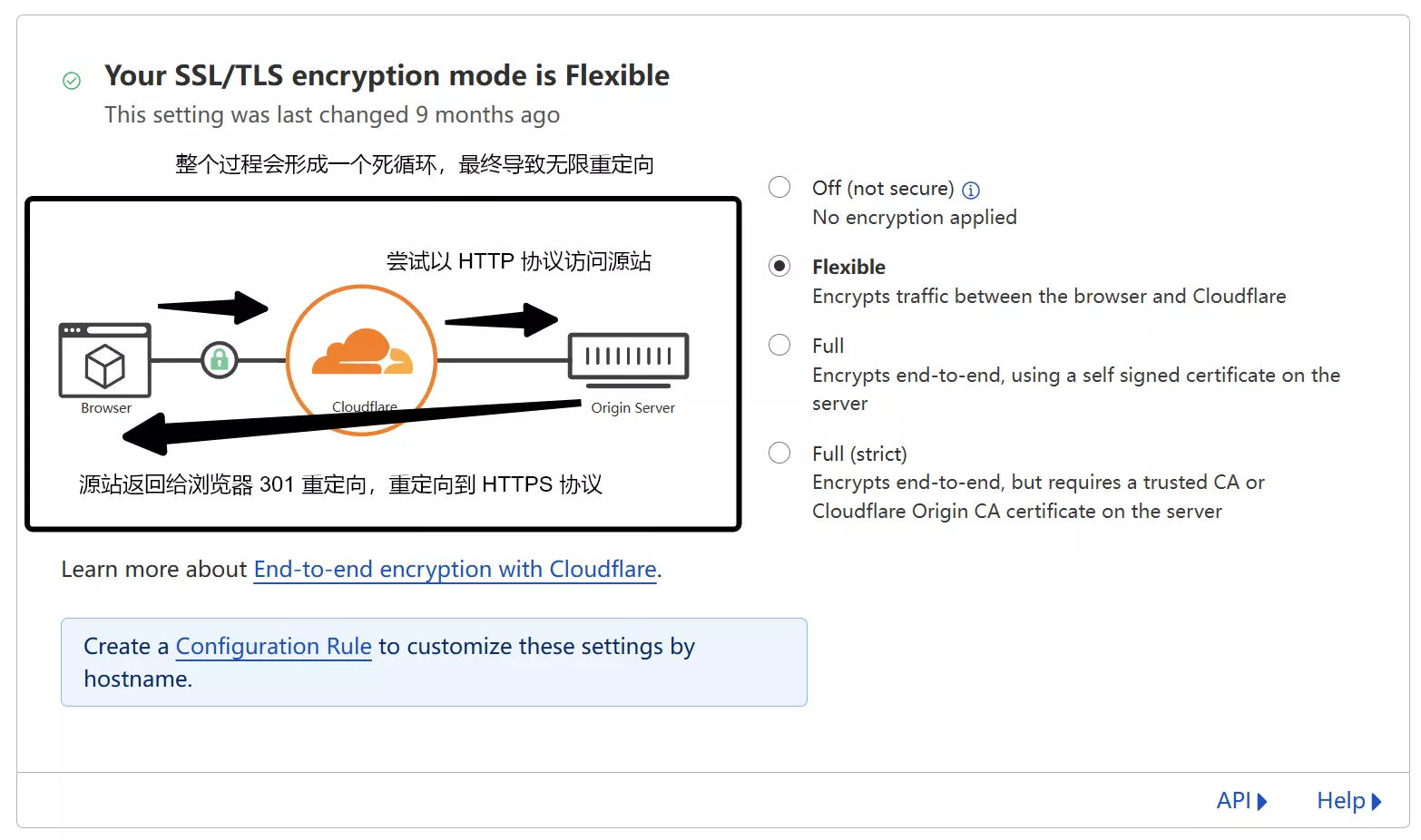
Task: Click the long arrow pointing back to browser
Action: click(x=354, y=423)
